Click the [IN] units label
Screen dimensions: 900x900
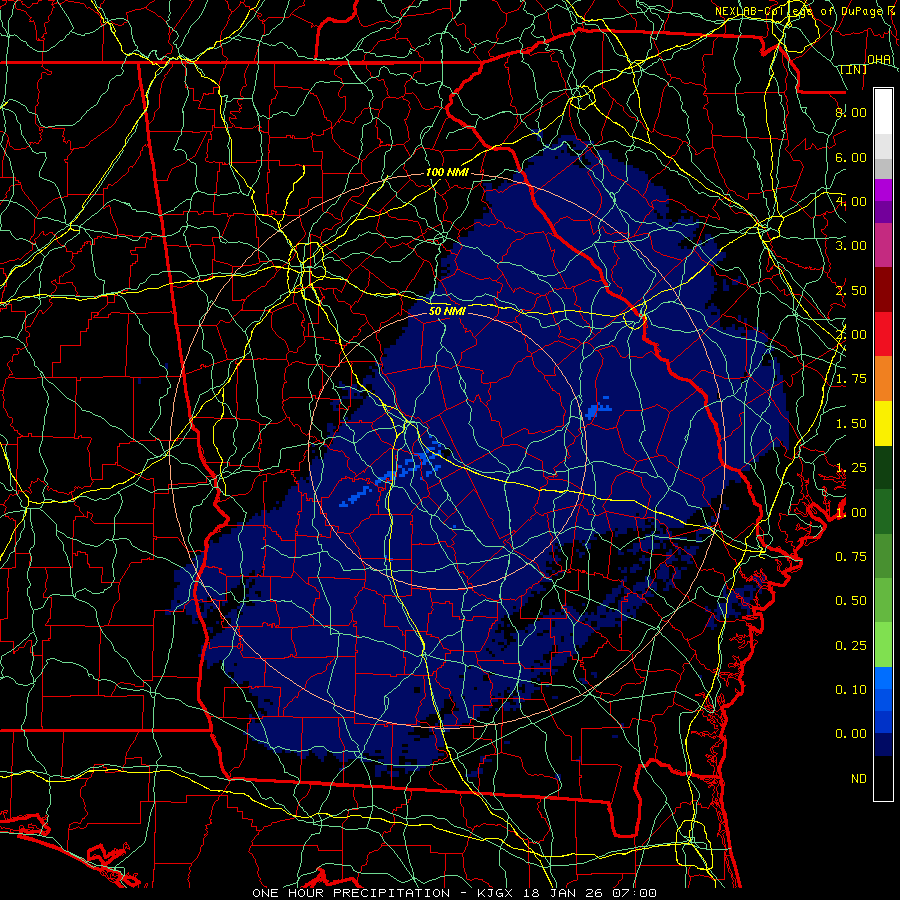click(854, 69)
